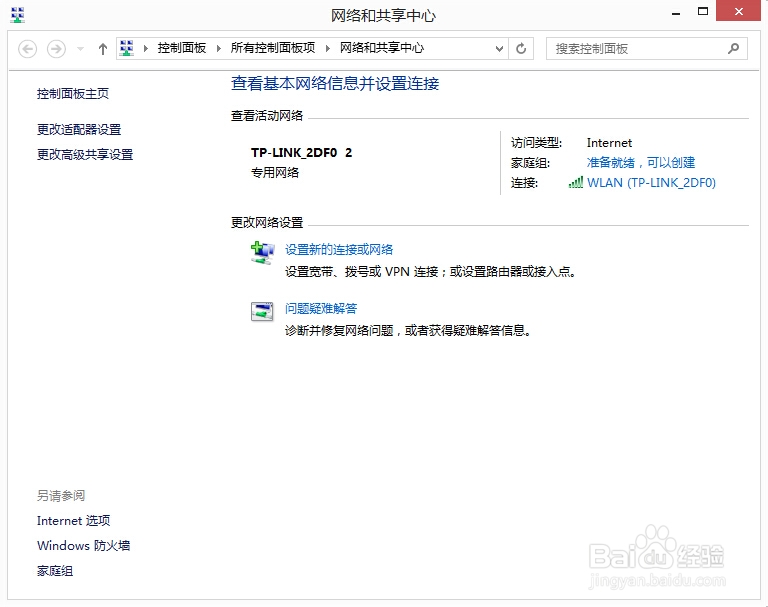Minimize the 网络和共享中心 window
The height and width of the screenshot is (607, 768).
[x=676, y=13]
